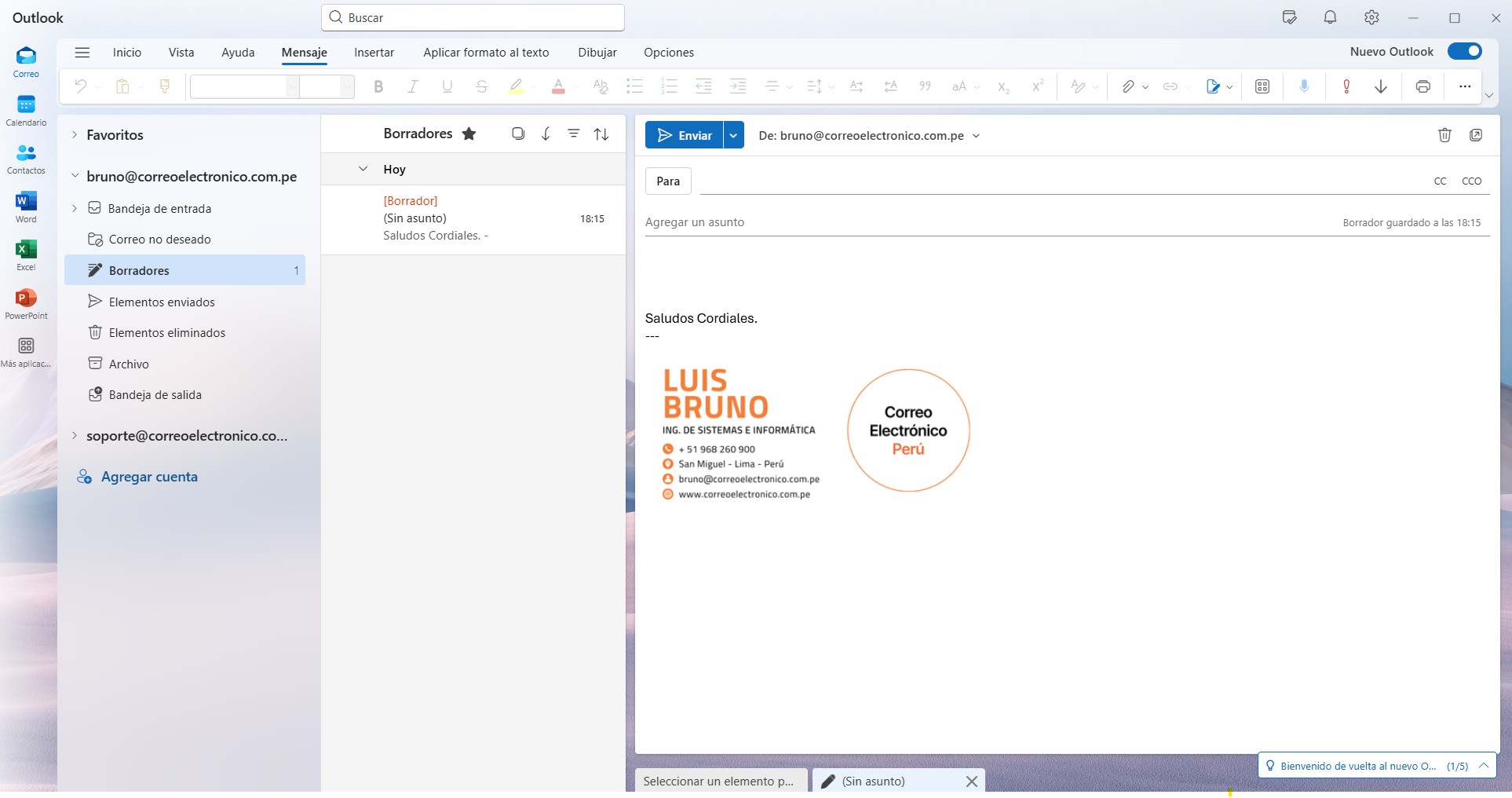Viewport: 1512px width, 798px height.
Task: Switch to the Insertar ribbon tab
Action: 374,53
